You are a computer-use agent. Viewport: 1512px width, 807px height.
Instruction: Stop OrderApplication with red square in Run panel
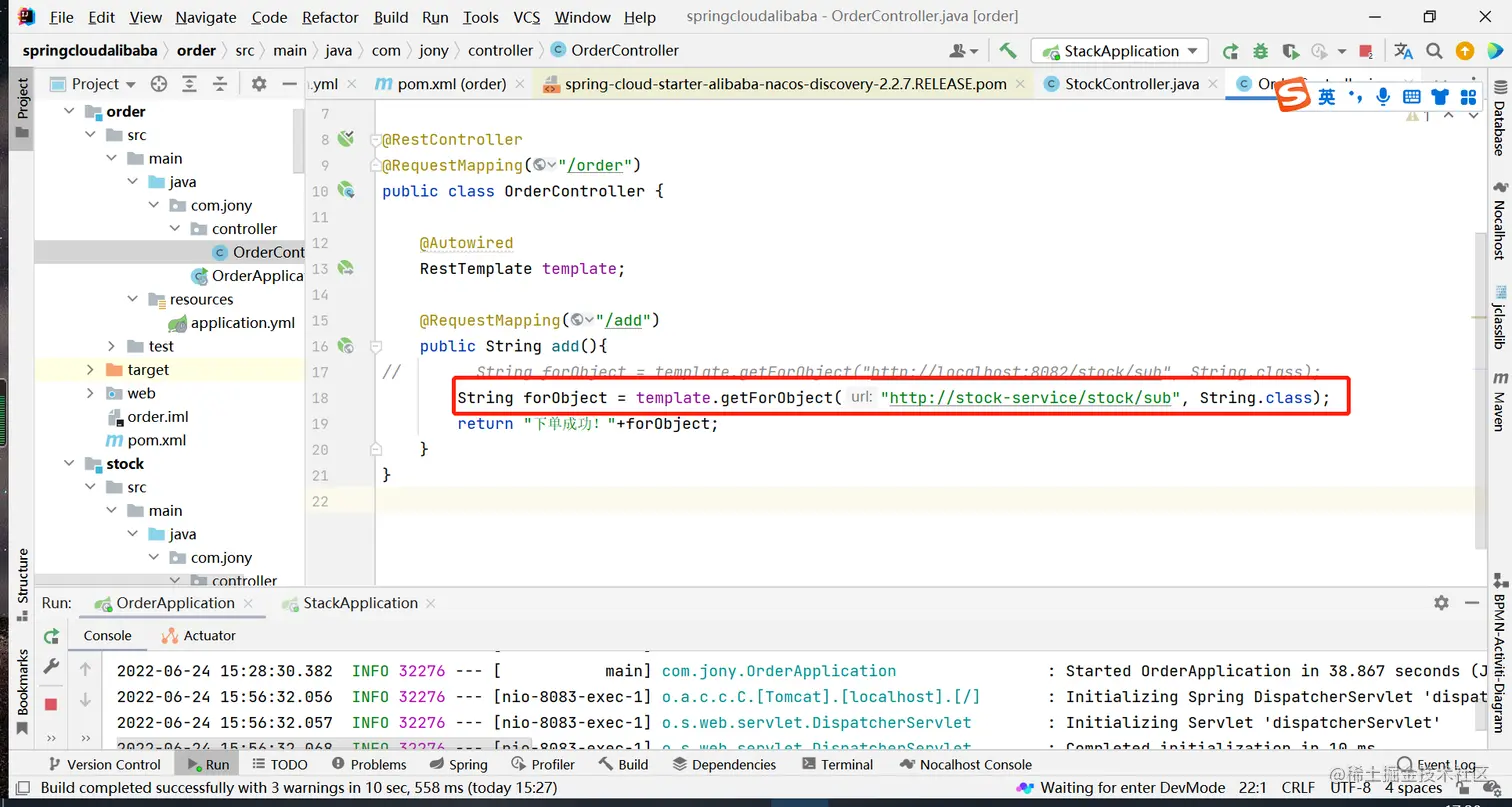point(51,704)
